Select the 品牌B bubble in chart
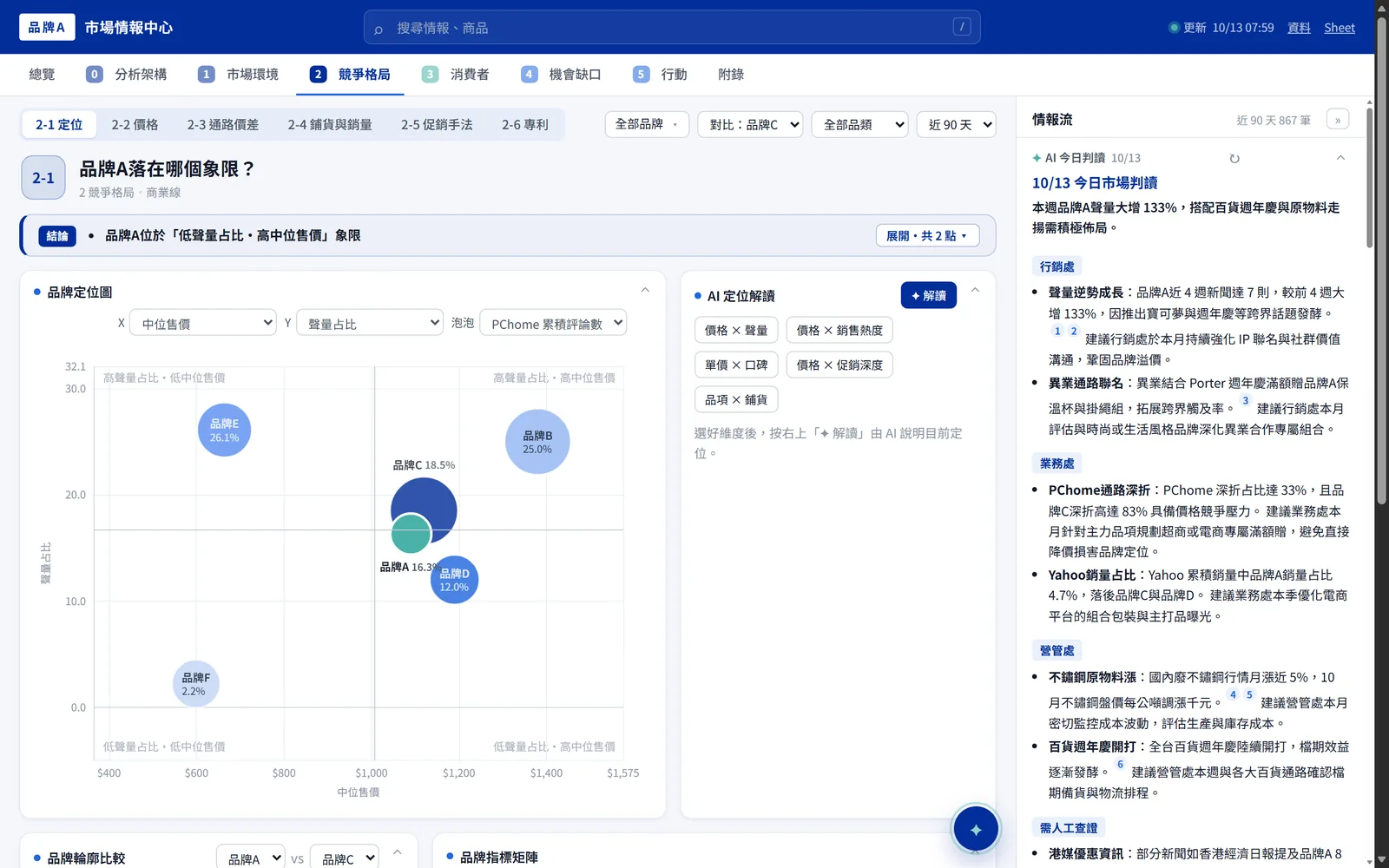The height and width of the screenshot is (868, 1389). pyautogui.click(x=537, y=442)
